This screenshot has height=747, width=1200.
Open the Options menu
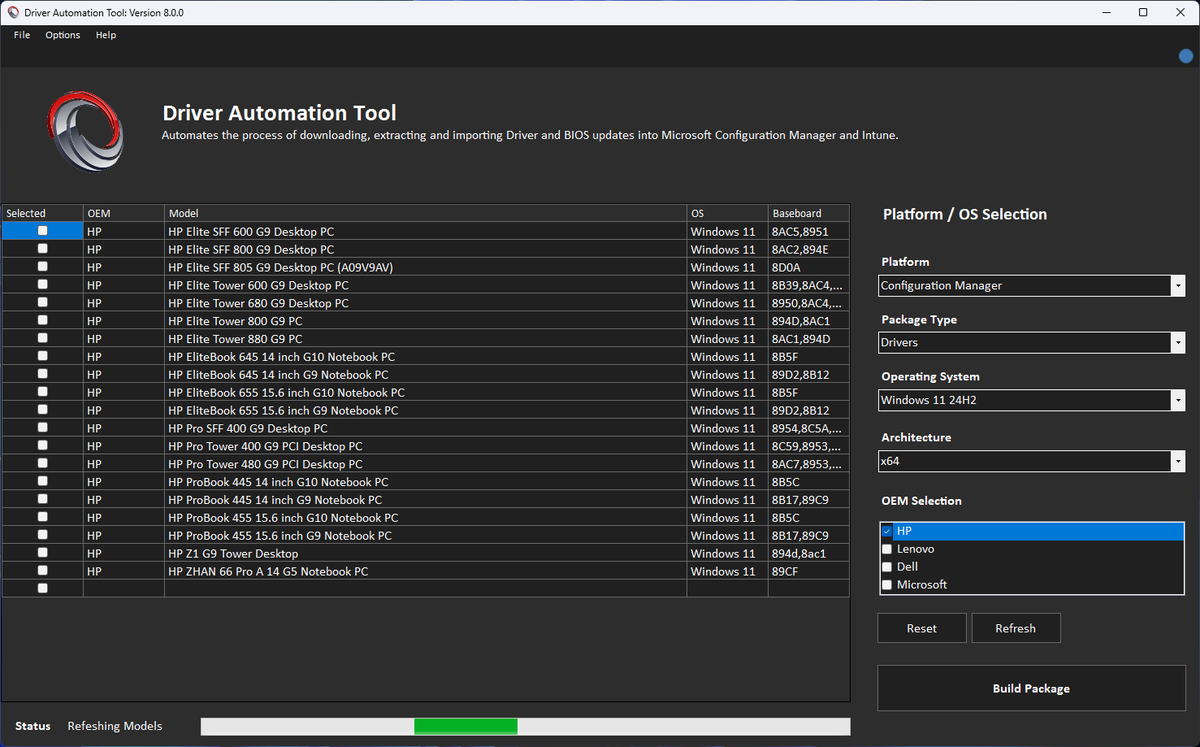[63, 35]
